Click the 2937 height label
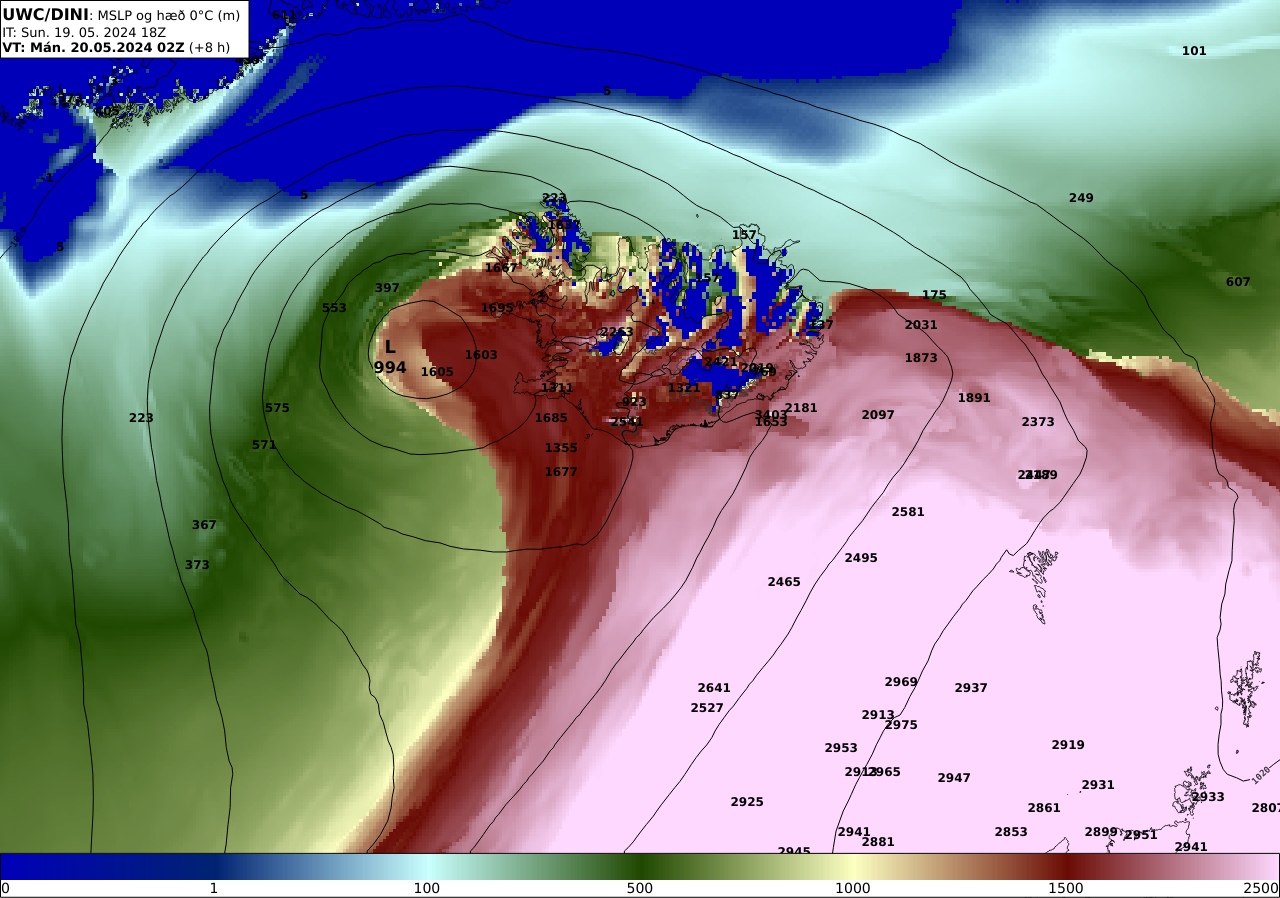Viewport: 1280px width, 898px height. click(x=971, y=688)
